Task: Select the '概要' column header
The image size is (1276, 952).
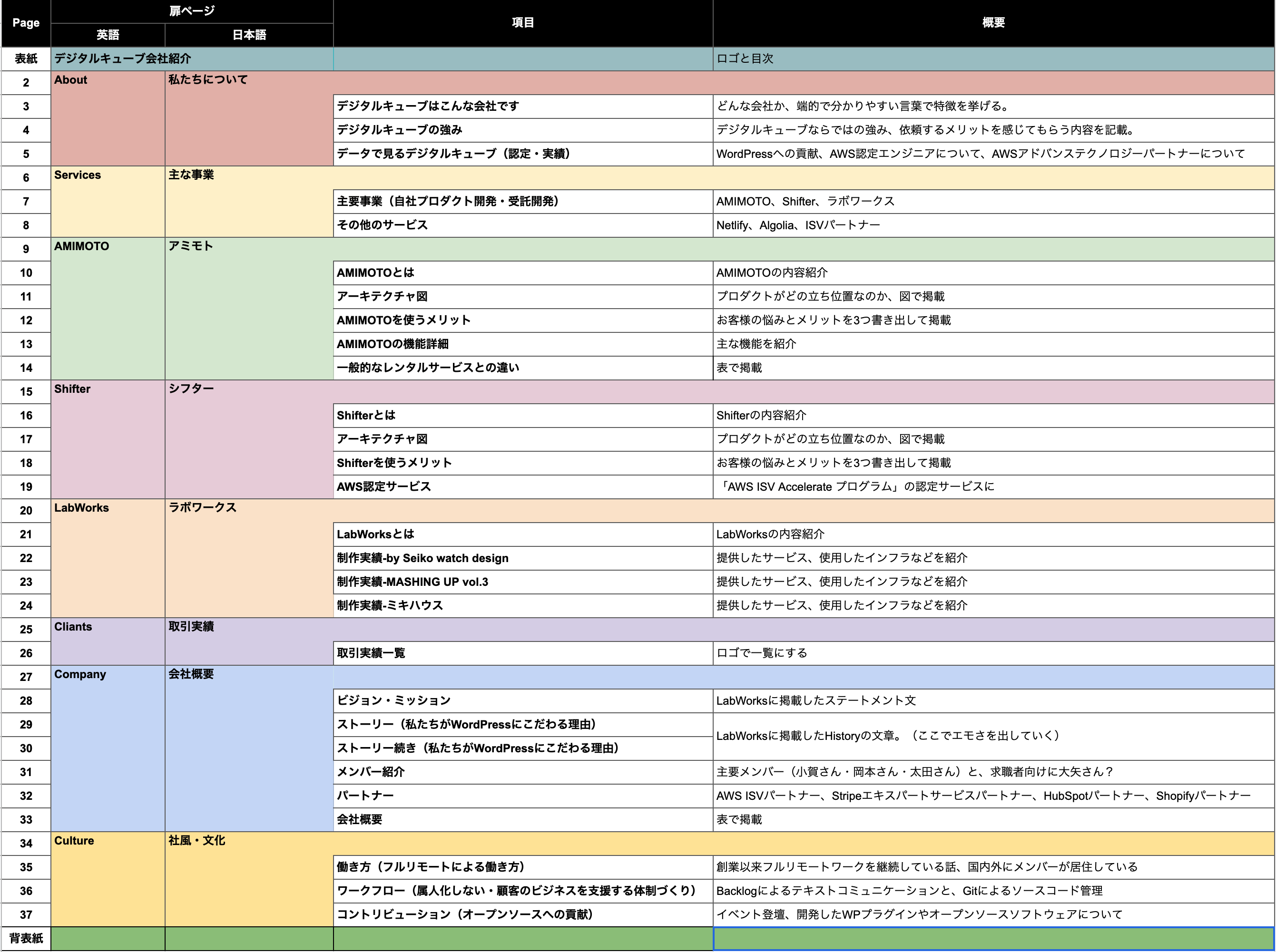Action: point(993,23)
